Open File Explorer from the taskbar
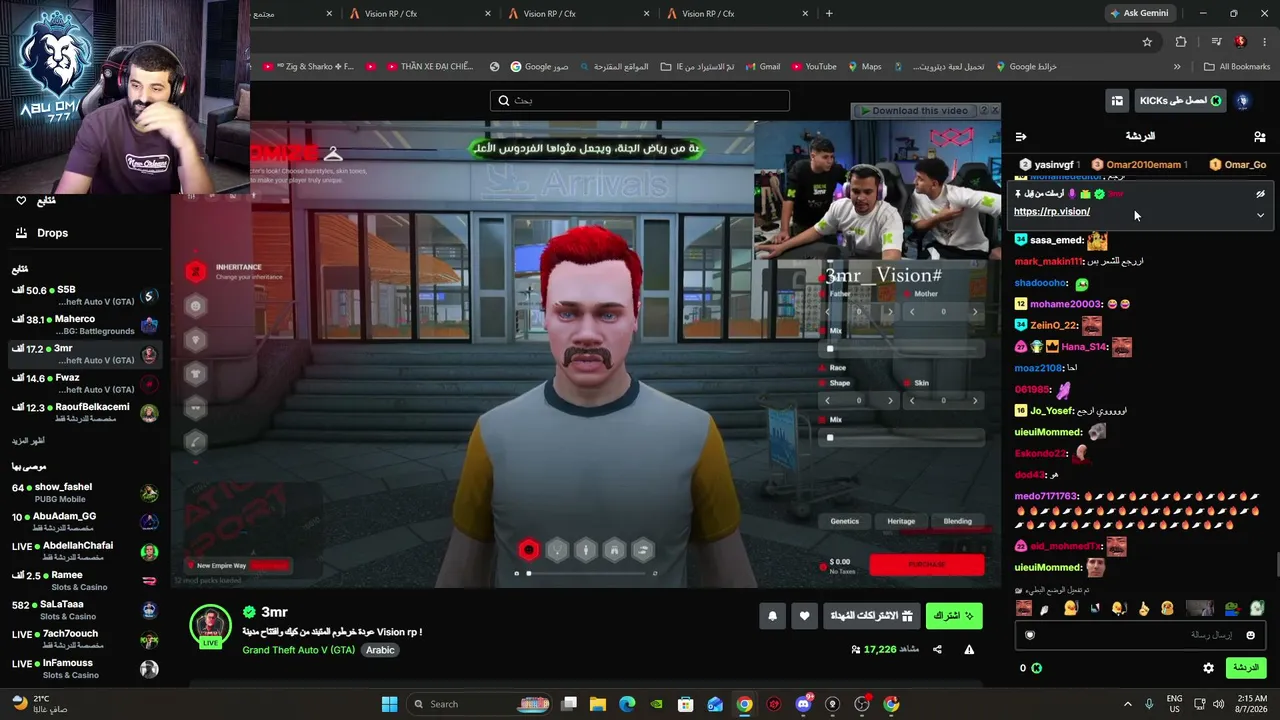 click(x=598, y=704)
